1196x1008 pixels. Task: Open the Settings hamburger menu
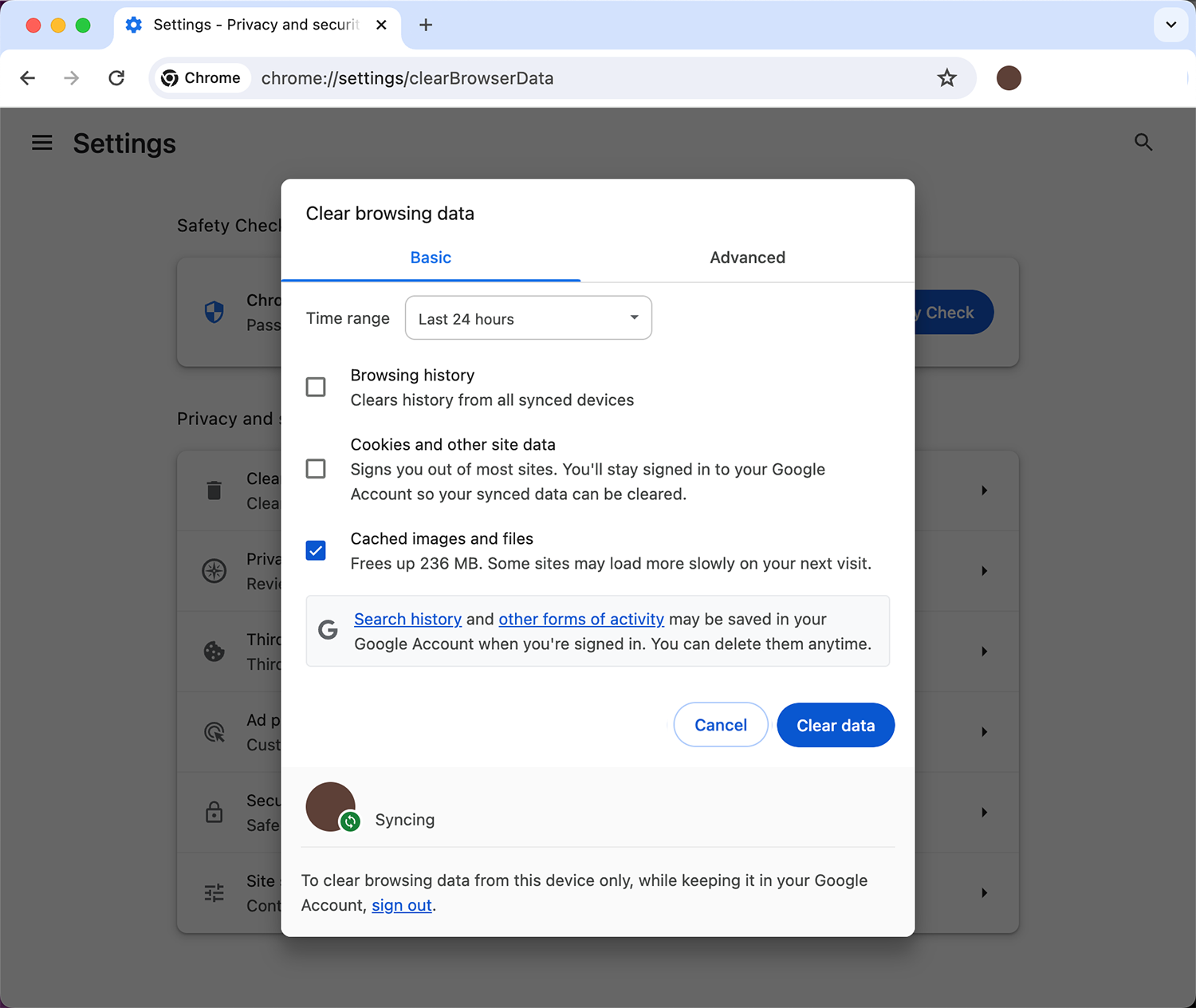41,143
